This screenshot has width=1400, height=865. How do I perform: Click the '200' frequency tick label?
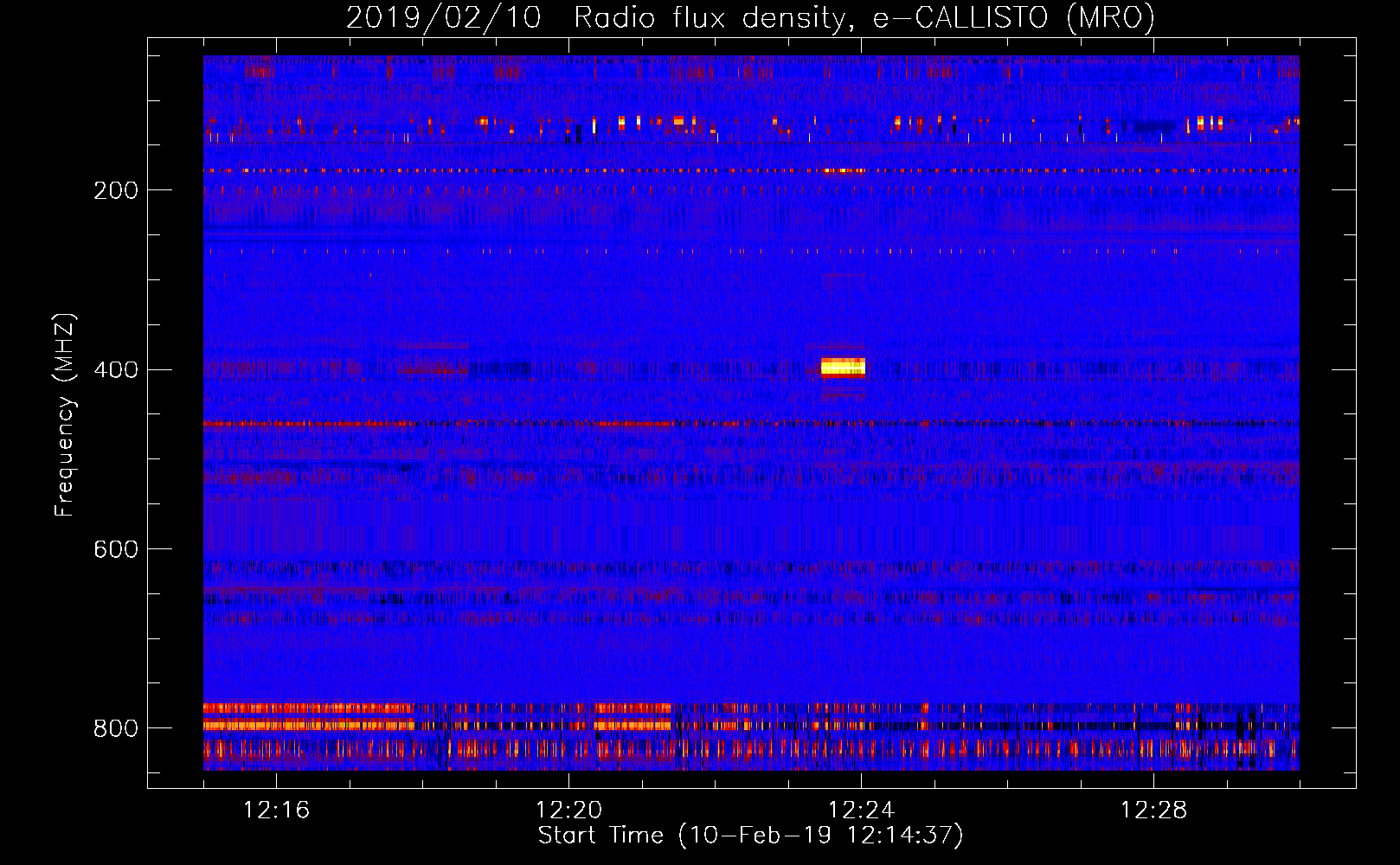tap(116, 190)
